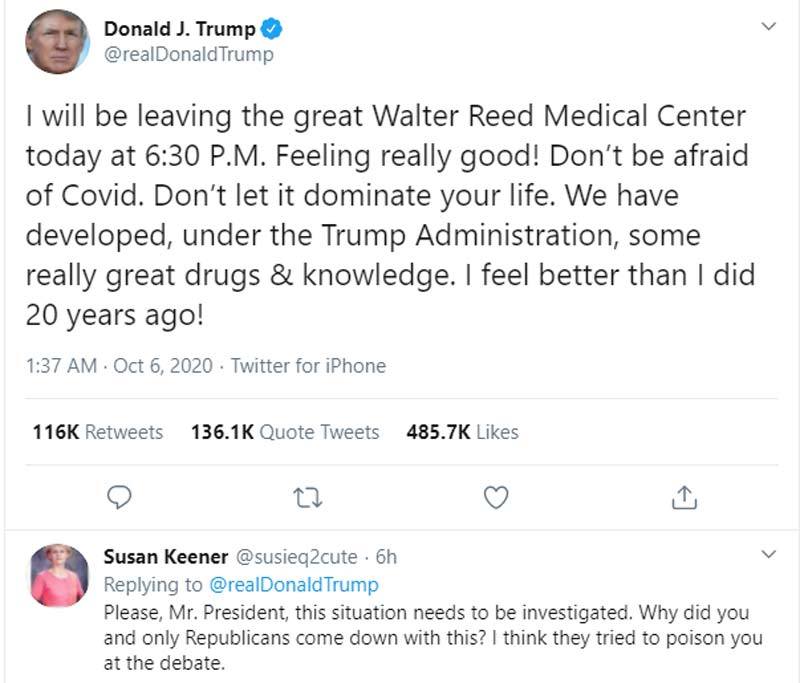Click the Donald J. Trump display name
The width and height of the screenshot is (800, 683).
pyautogui.click(x=180, y=30)
